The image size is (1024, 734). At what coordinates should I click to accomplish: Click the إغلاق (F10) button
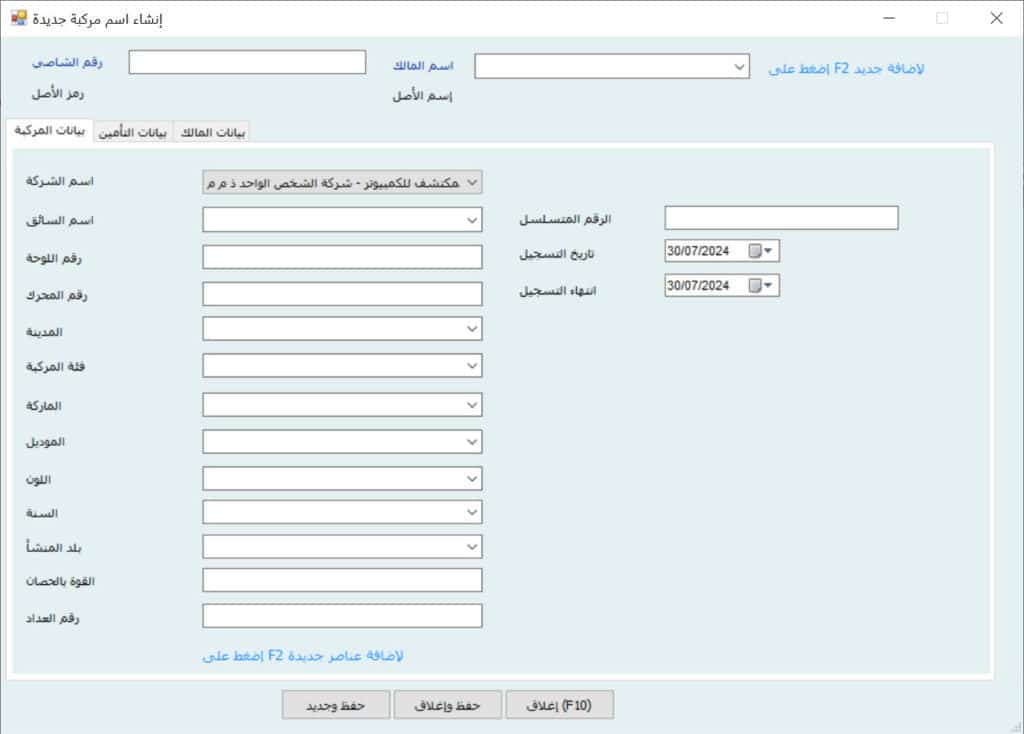559,705
